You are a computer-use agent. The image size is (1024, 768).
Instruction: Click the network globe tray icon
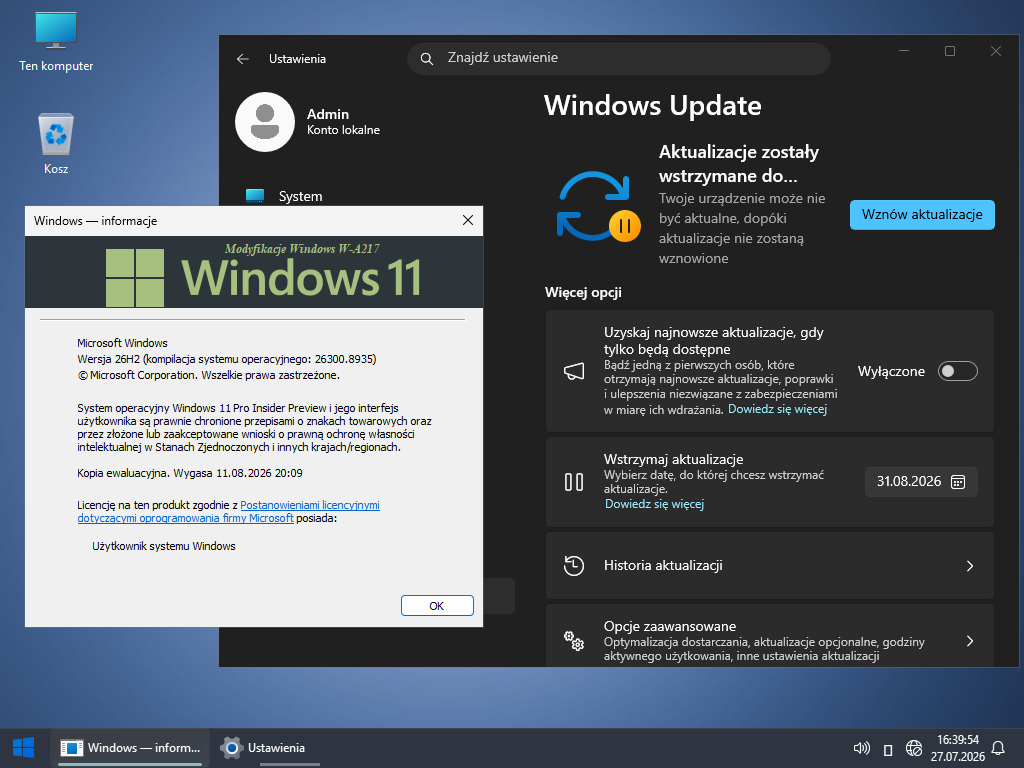point(914,748)
